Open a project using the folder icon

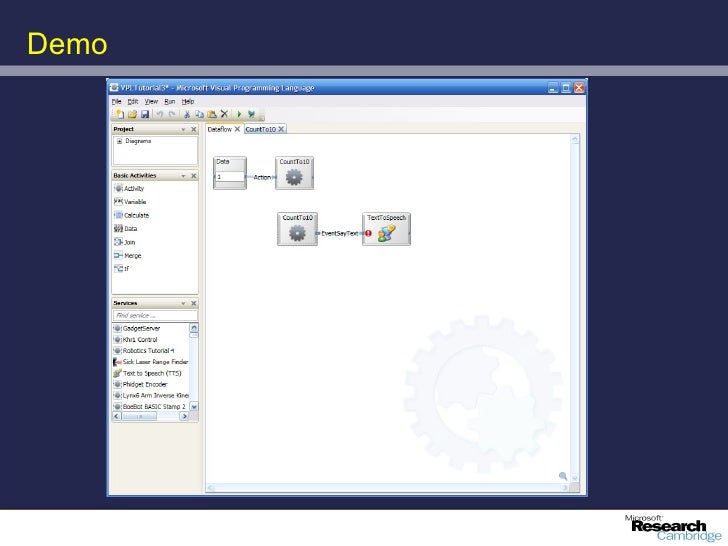(132, 114)
